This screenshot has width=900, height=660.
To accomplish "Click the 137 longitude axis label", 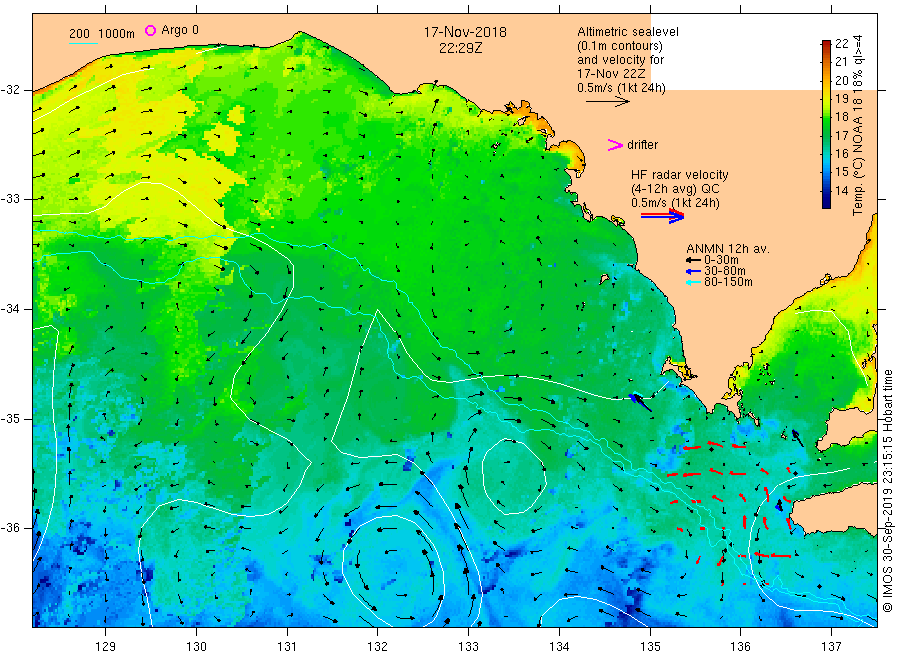I will (x=831, y=647).
